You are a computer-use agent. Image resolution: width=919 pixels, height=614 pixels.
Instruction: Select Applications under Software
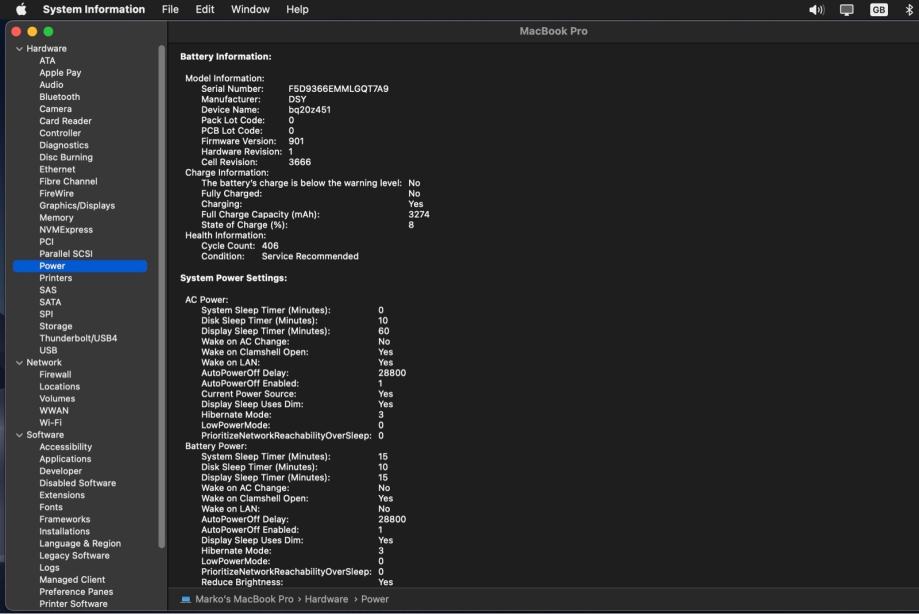click(65, 459)
